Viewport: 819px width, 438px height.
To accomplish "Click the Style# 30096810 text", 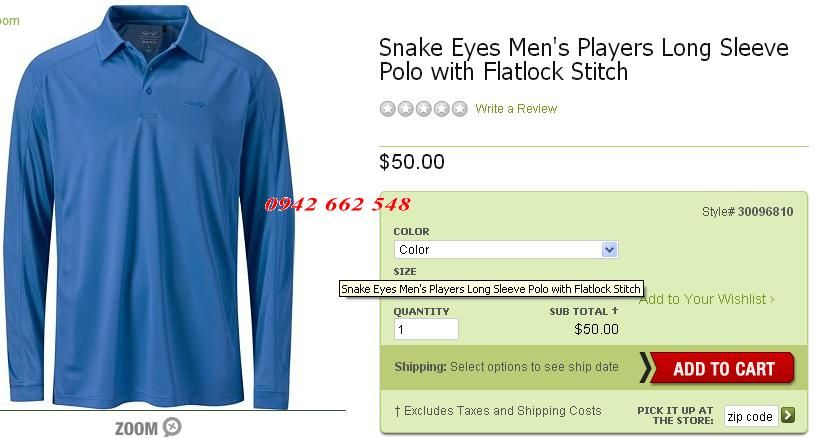I will [747, 211].
